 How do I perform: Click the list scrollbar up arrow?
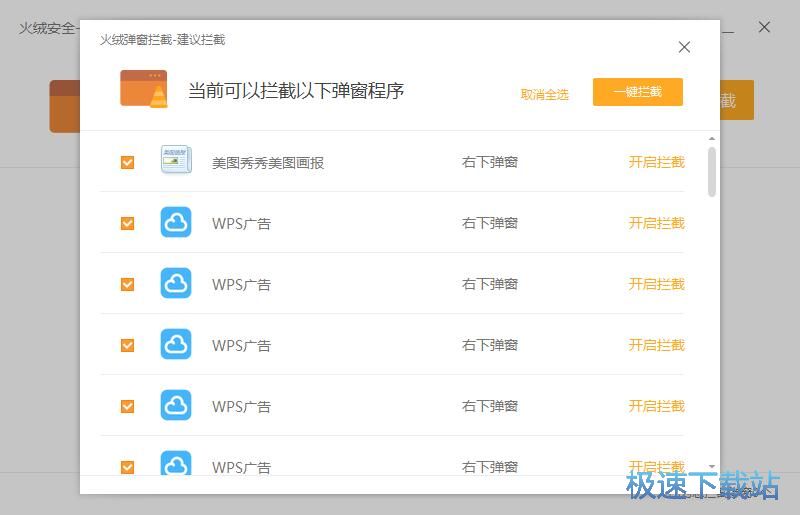pos(712,139)
